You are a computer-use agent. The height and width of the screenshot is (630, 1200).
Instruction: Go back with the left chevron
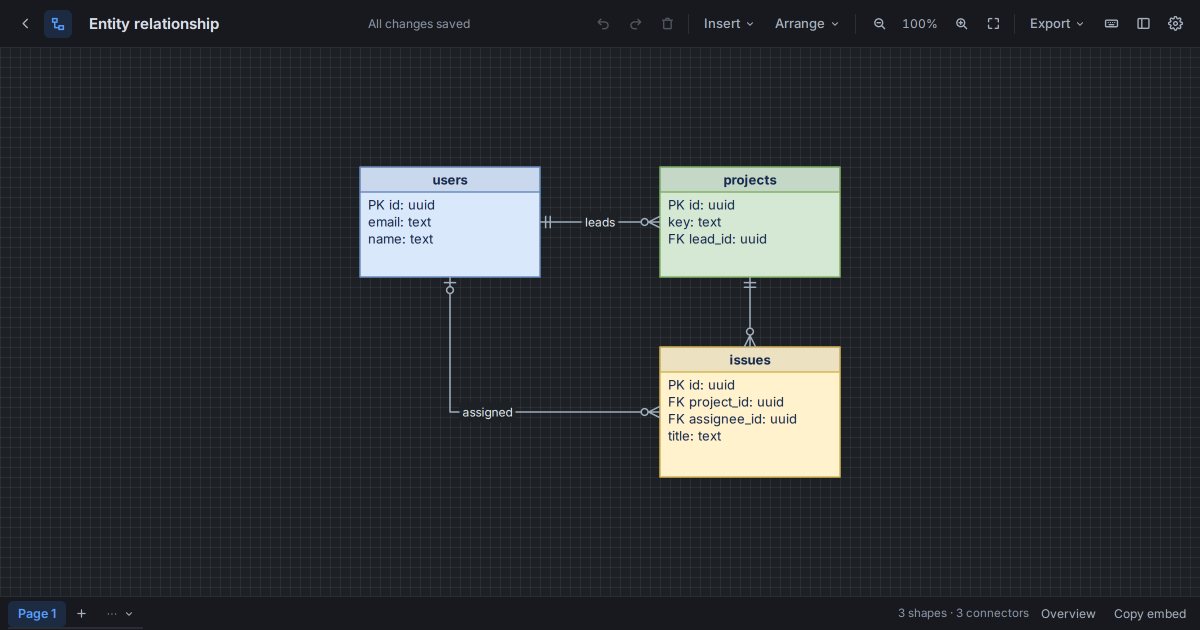[x=25, y=24]
